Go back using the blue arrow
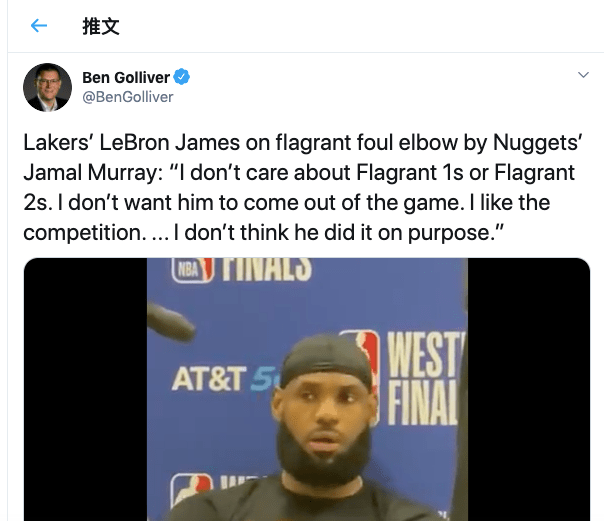This screenshot has width=604, height=521. tap(39, 26)
